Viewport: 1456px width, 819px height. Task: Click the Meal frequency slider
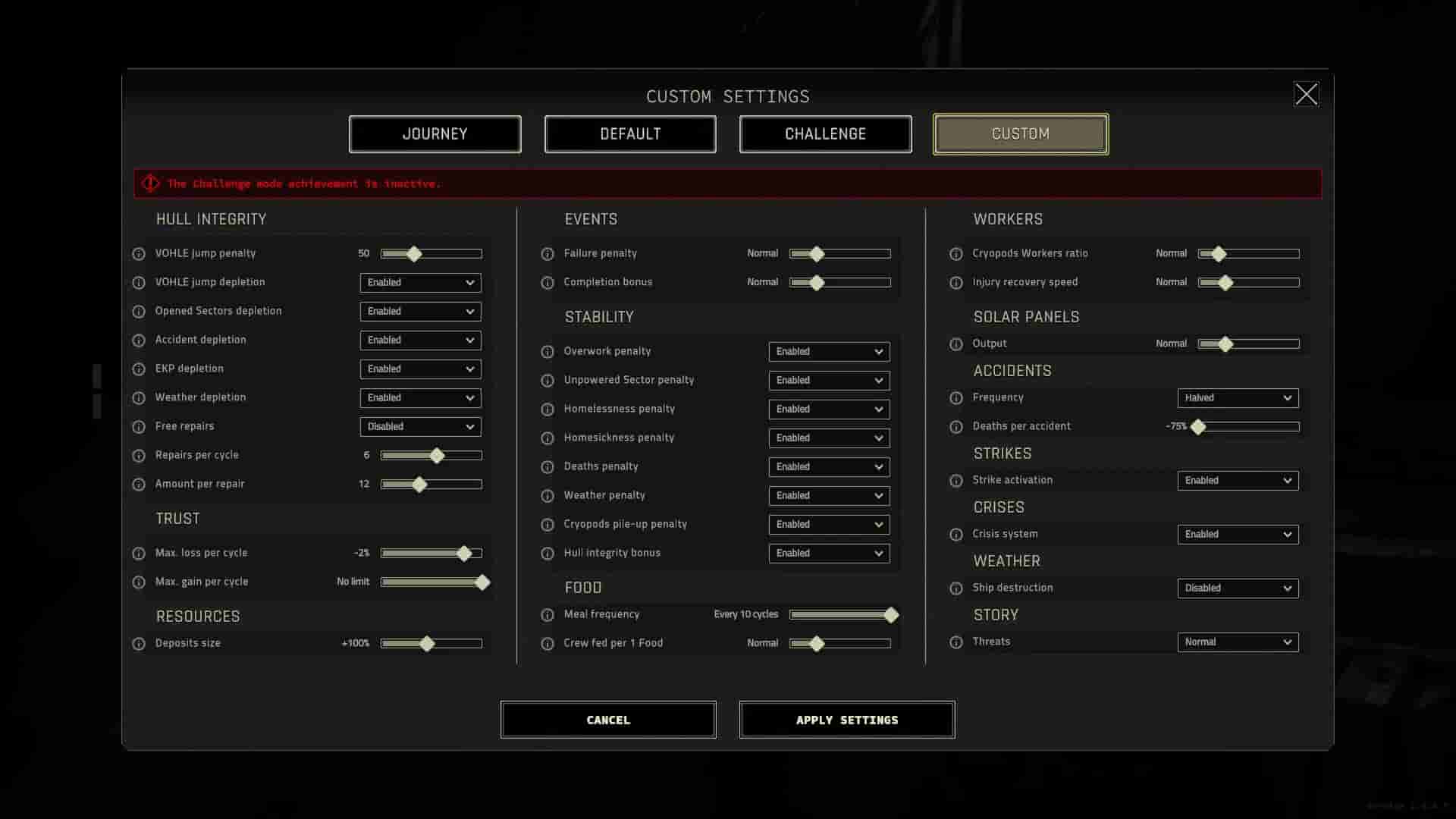(x=843, y=615)
